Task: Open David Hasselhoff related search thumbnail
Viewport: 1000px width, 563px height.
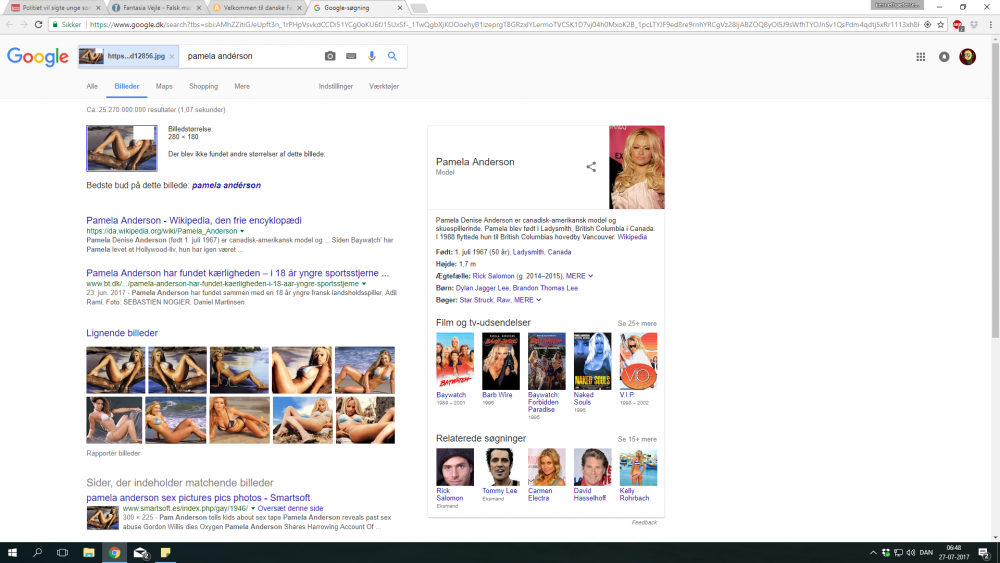Action: (592, 467)
